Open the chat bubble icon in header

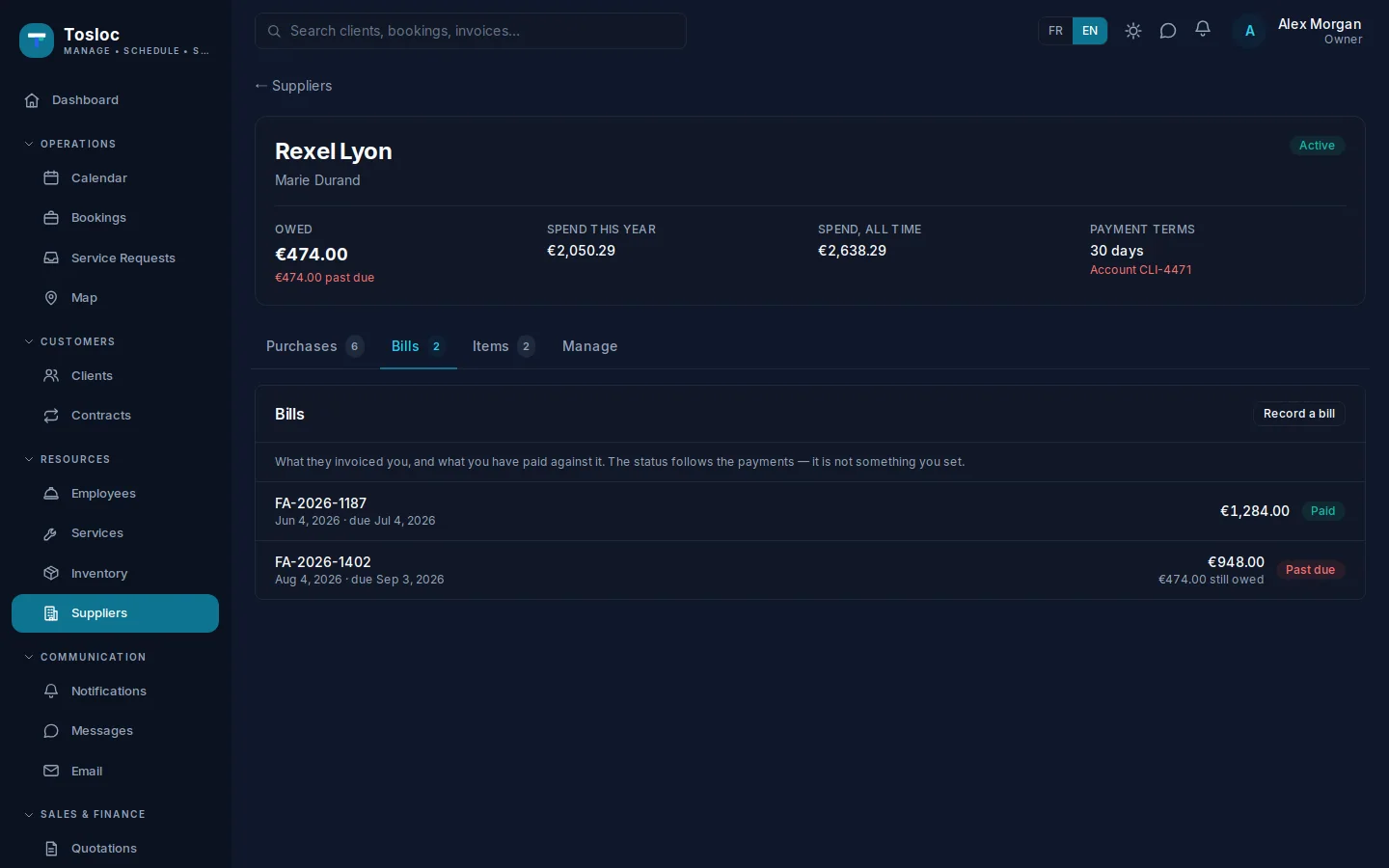(1168, 31)
